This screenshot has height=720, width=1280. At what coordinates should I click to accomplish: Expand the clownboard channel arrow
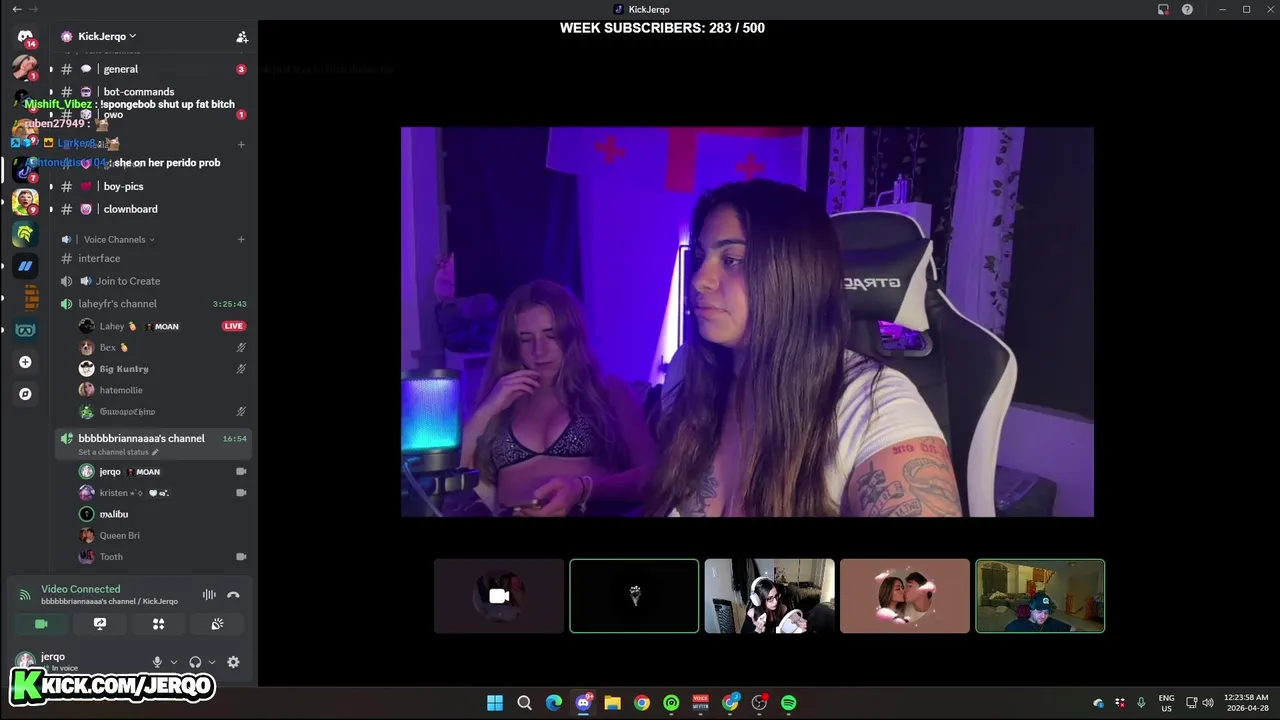(x=51, y=209)
